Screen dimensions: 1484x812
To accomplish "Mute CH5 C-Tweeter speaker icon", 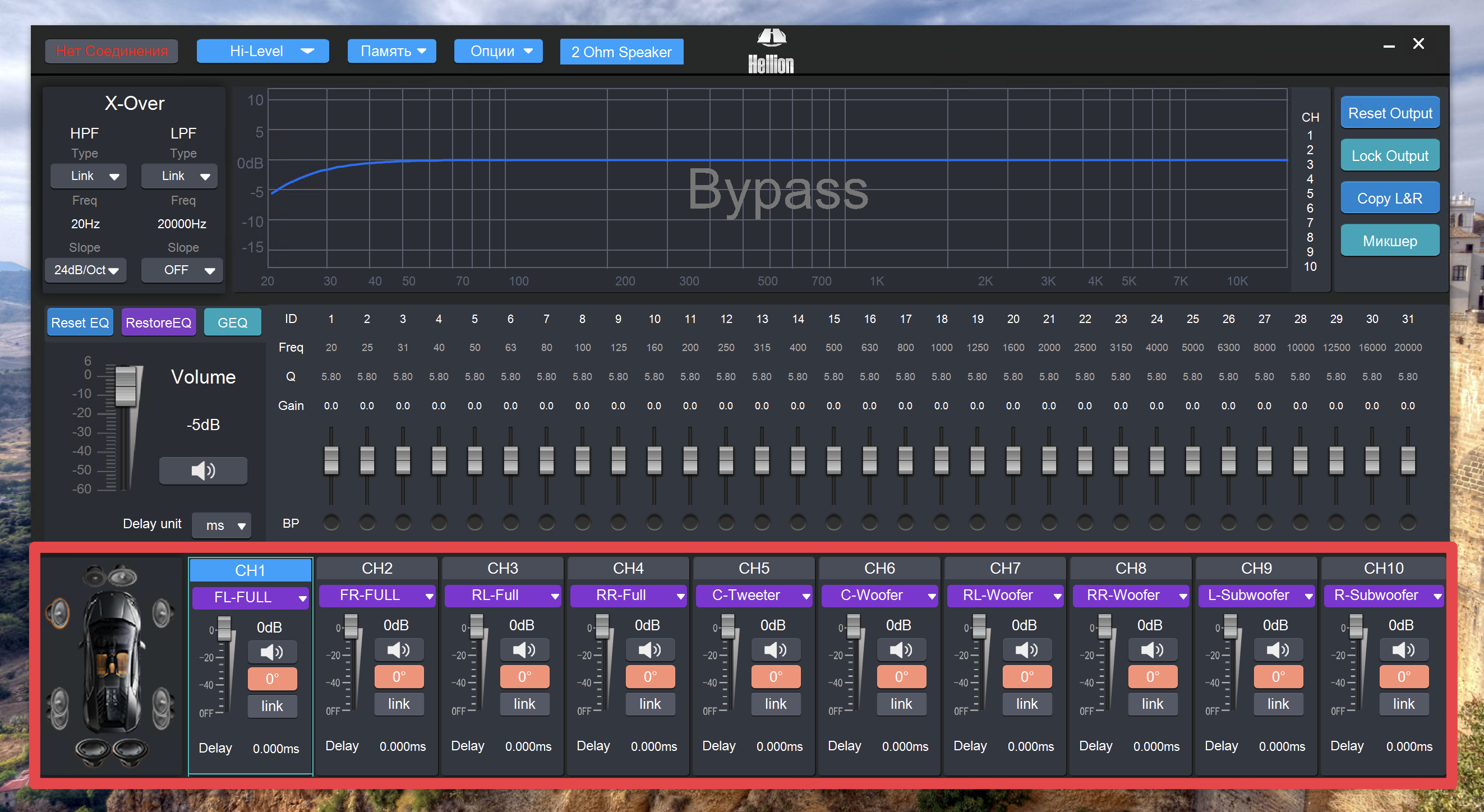I will click(775, 650).
